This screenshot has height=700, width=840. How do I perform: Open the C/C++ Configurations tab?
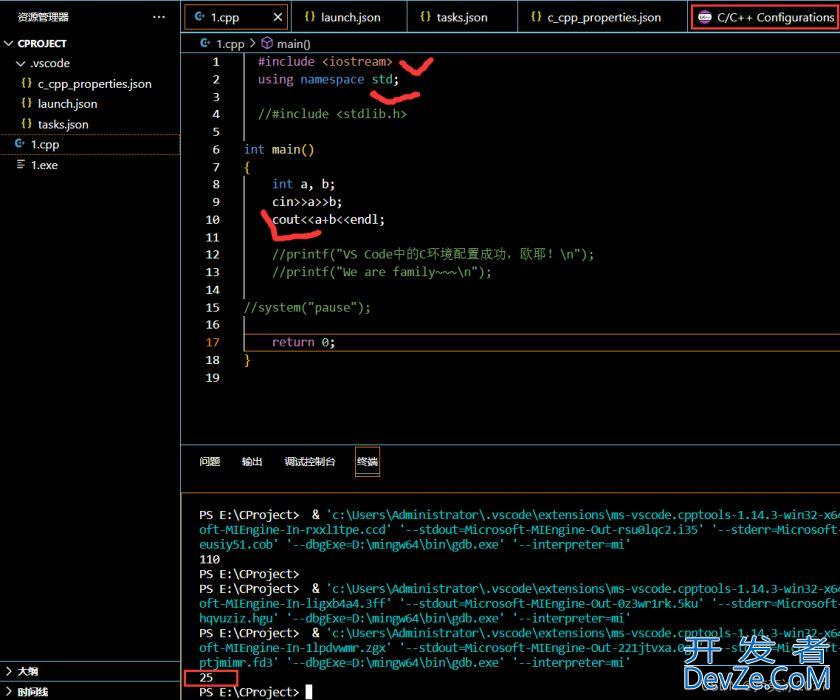[766, 17]
